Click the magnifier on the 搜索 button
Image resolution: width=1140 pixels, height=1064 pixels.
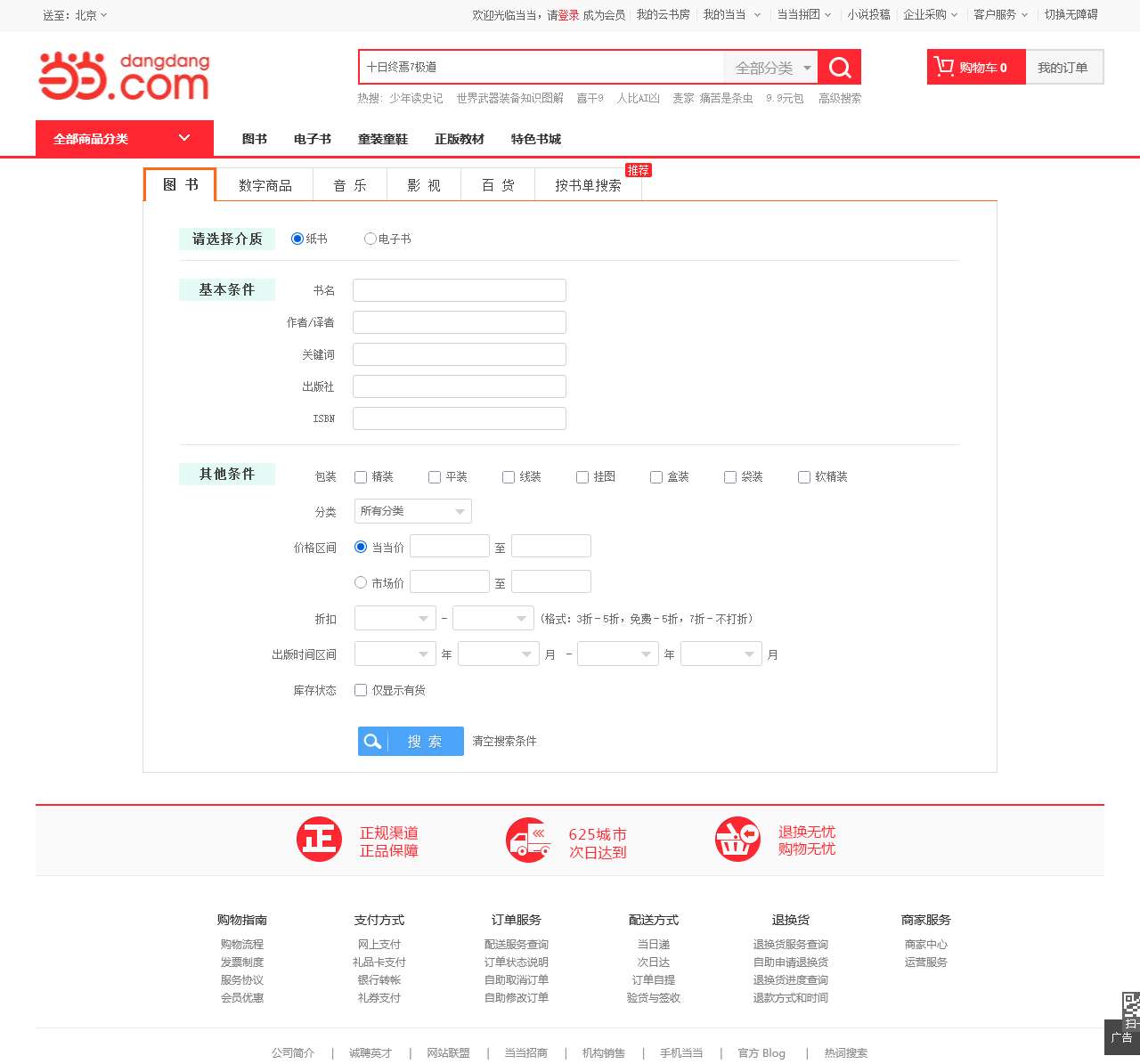tap(372, 741)
